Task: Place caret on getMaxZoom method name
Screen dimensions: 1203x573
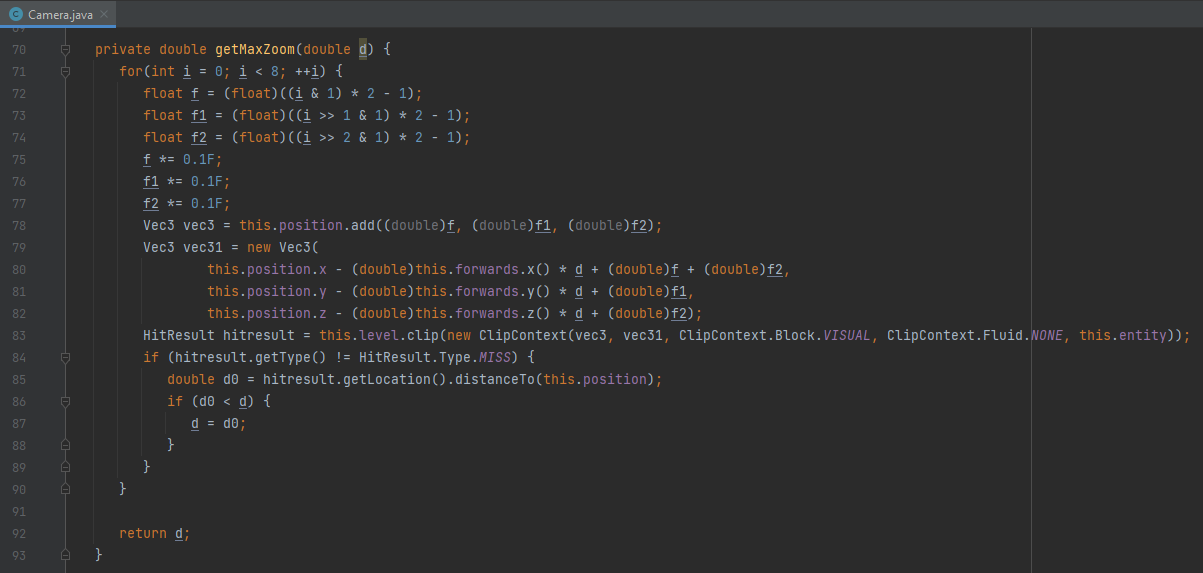Action: 254,49
